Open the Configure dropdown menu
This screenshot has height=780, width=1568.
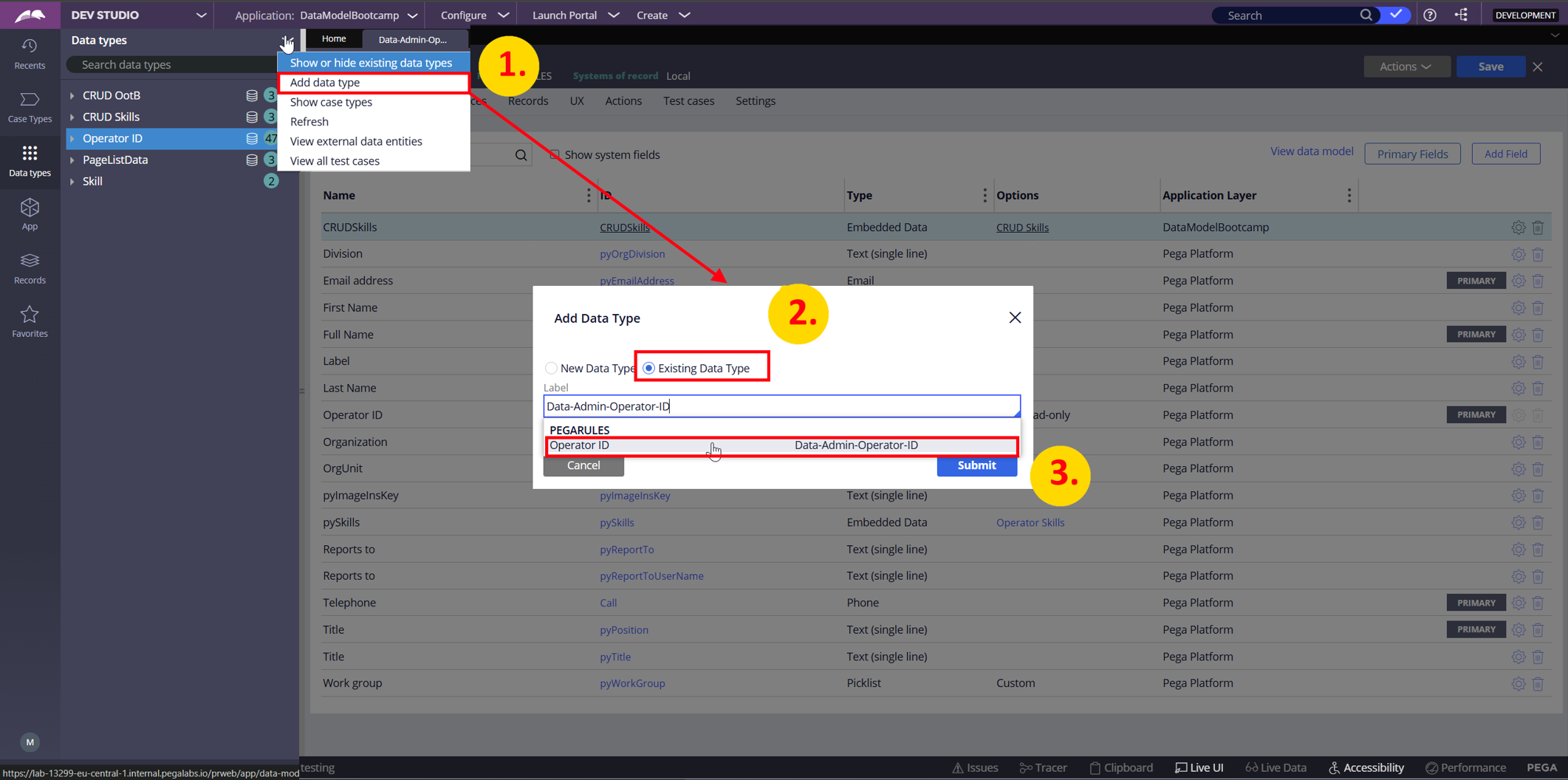(474, 15)
